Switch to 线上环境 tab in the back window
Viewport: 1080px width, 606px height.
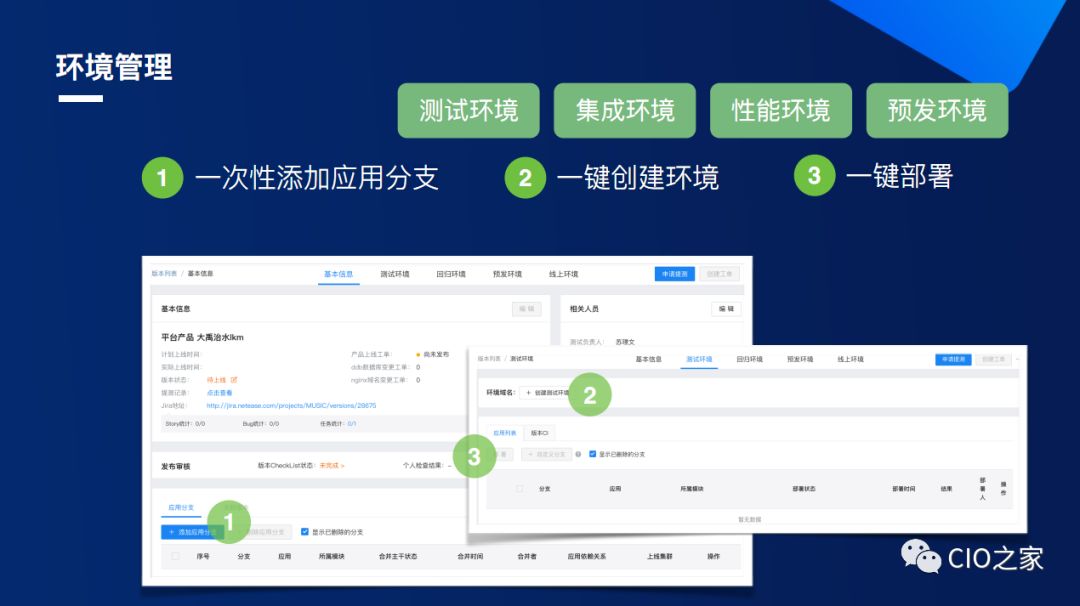pos(563,274)
